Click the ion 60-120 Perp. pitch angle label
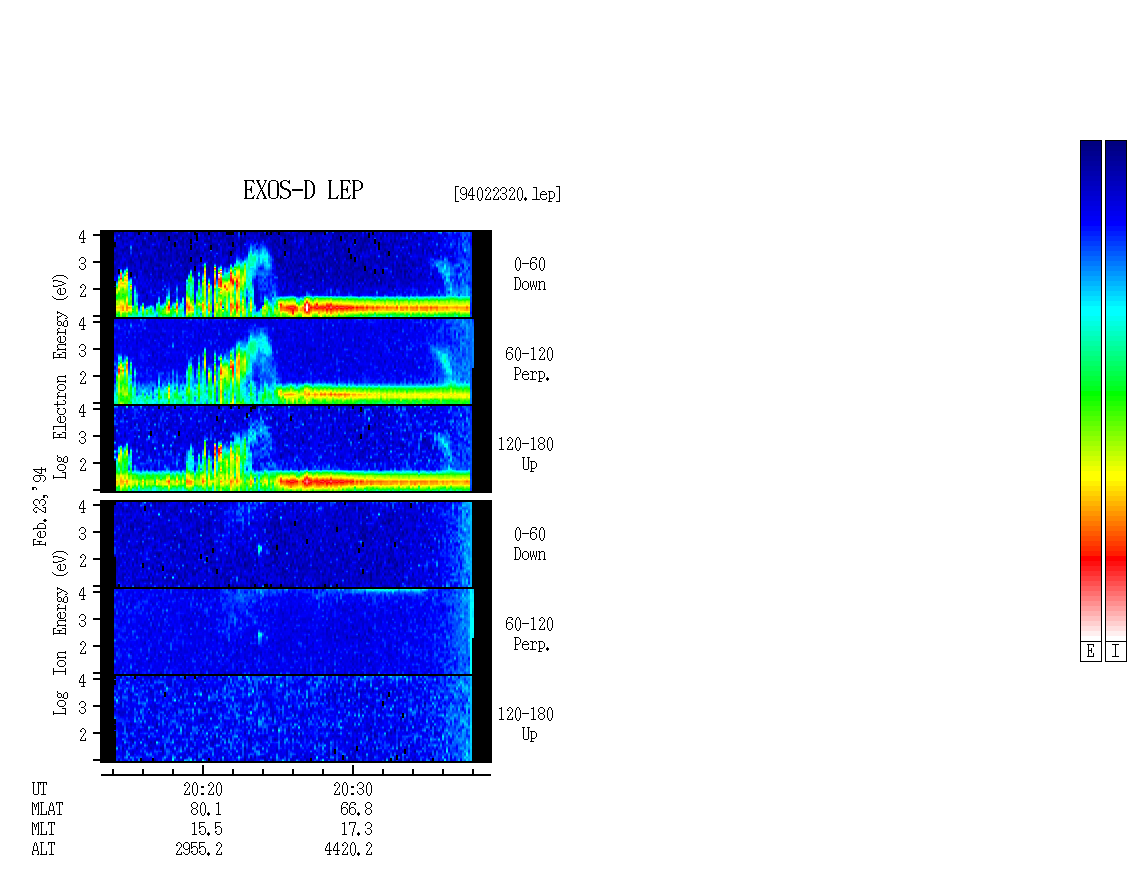This screenshot has width=1130, height=875. (x=530, y=635)
